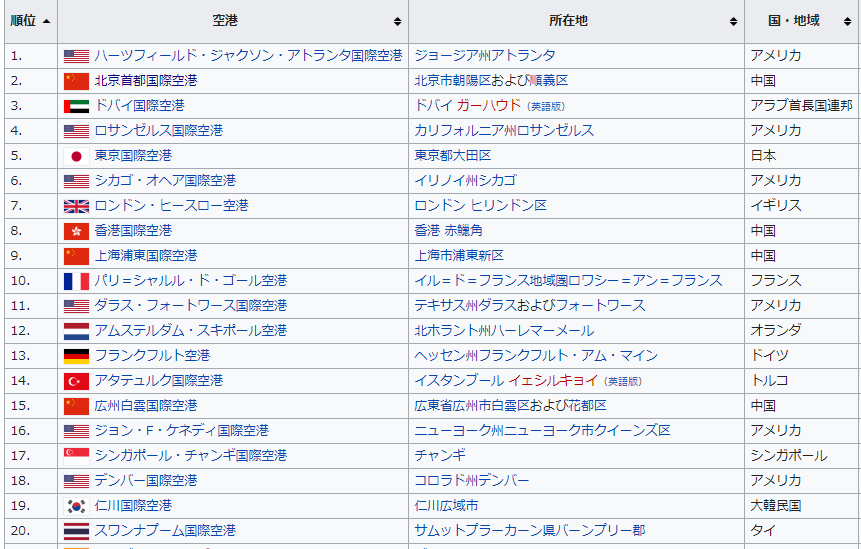This screenshot has width=861, height=549.
Task: Click the Turkish flag beside アタテュルク国際空港
Action: (76, 381)
